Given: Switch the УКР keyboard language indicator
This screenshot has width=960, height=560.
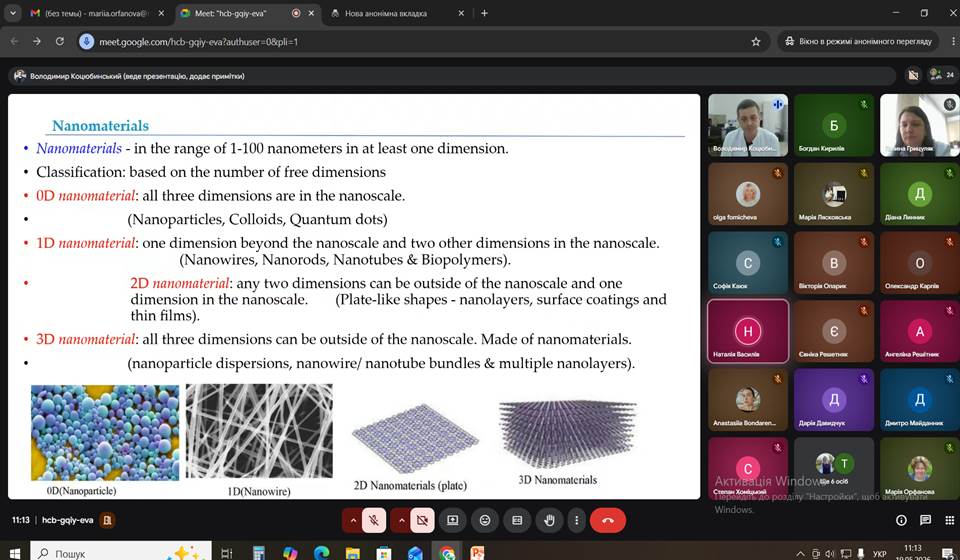Looking at the screenshot, I should [879, 553].
